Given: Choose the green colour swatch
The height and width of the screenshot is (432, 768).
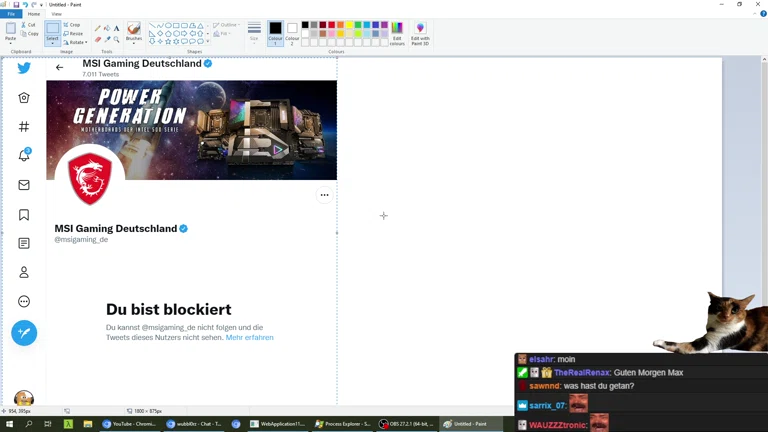Looking at the screenshot, I should [x=358, y=25].
